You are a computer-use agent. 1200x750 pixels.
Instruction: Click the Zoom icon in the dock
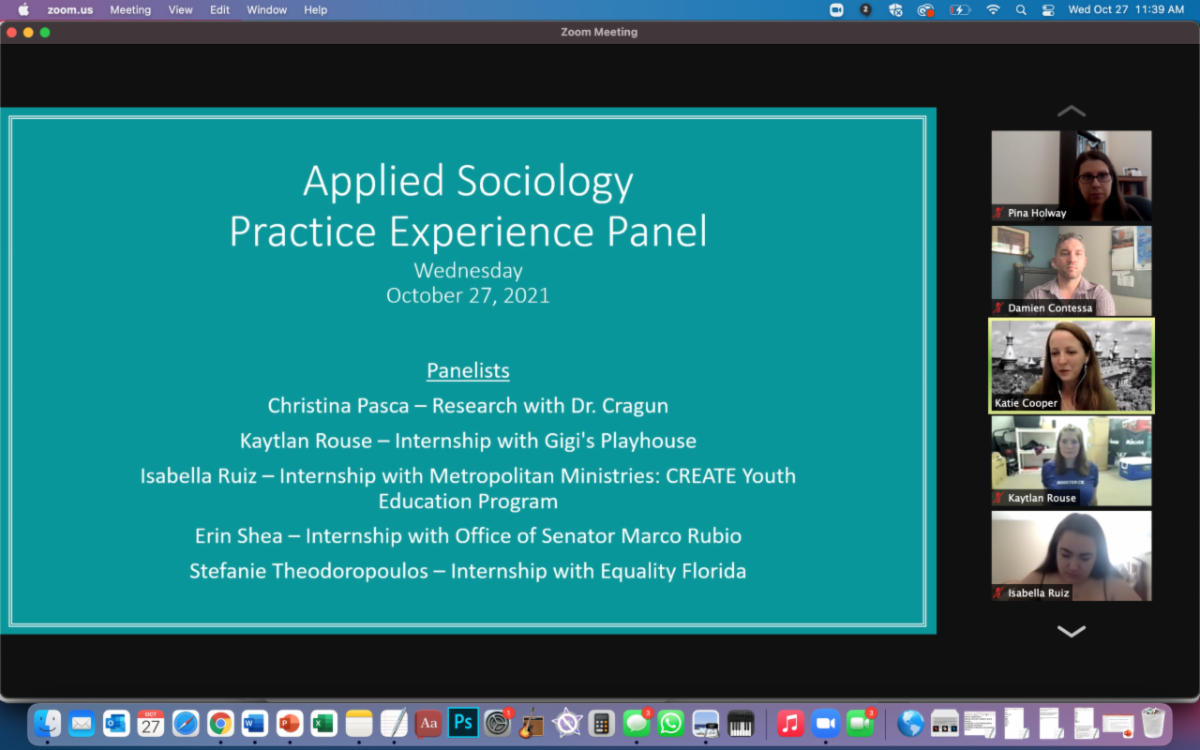click(x=825, y=722)
